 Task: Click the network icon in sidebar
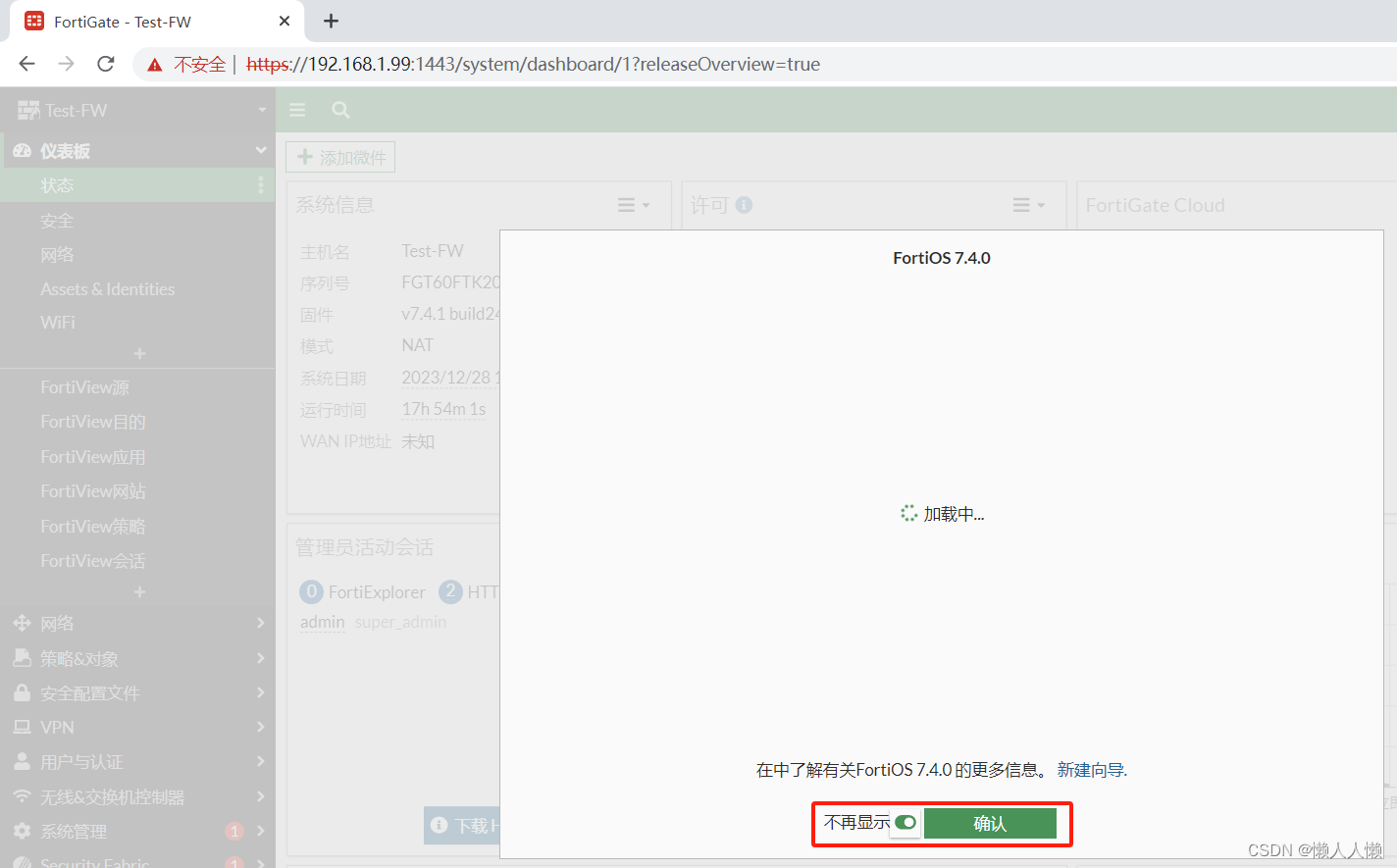22,623
